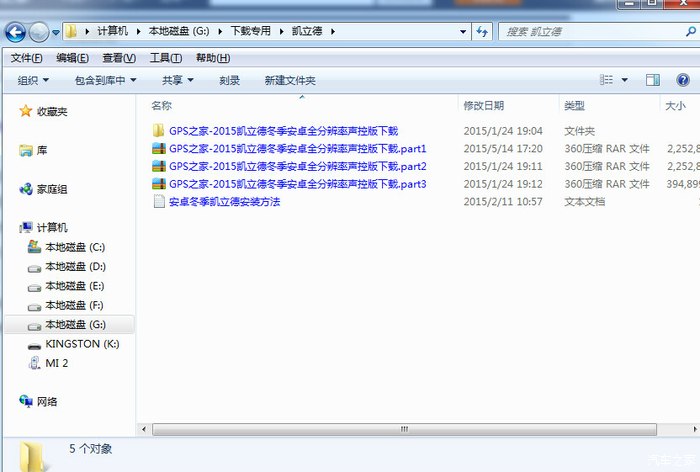Click the horizontal scrollbar thumb
700x472 pixels.
coord(404,429)
